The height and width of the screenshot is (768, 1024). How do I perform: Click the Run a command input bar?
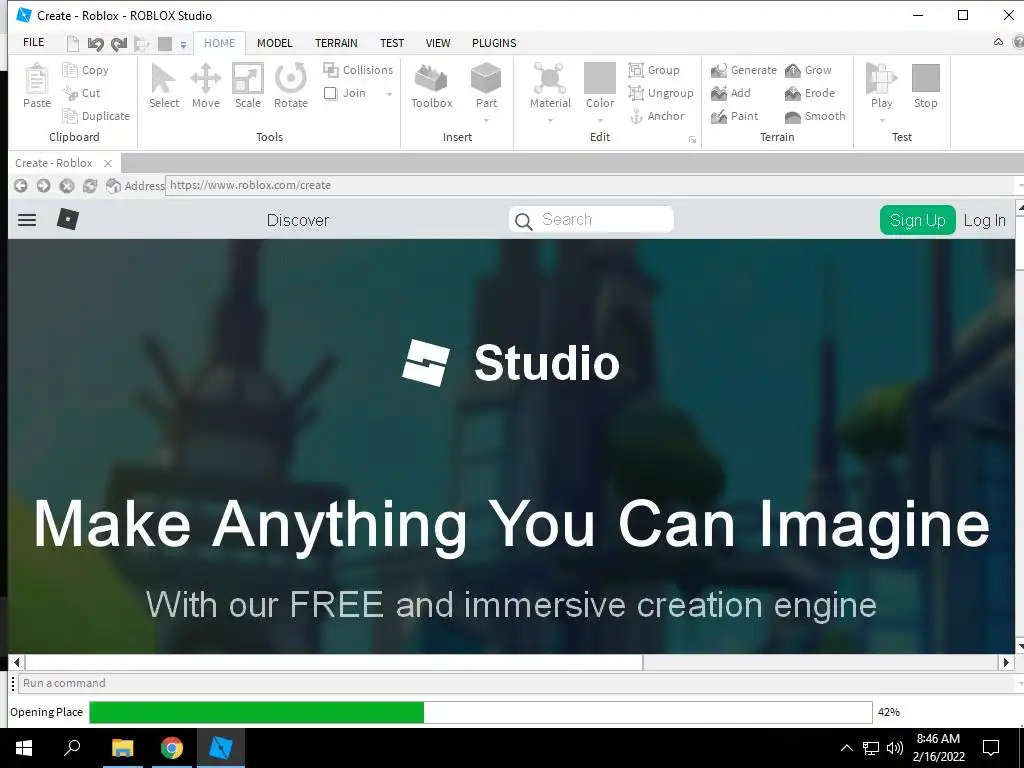pos(516,683)
